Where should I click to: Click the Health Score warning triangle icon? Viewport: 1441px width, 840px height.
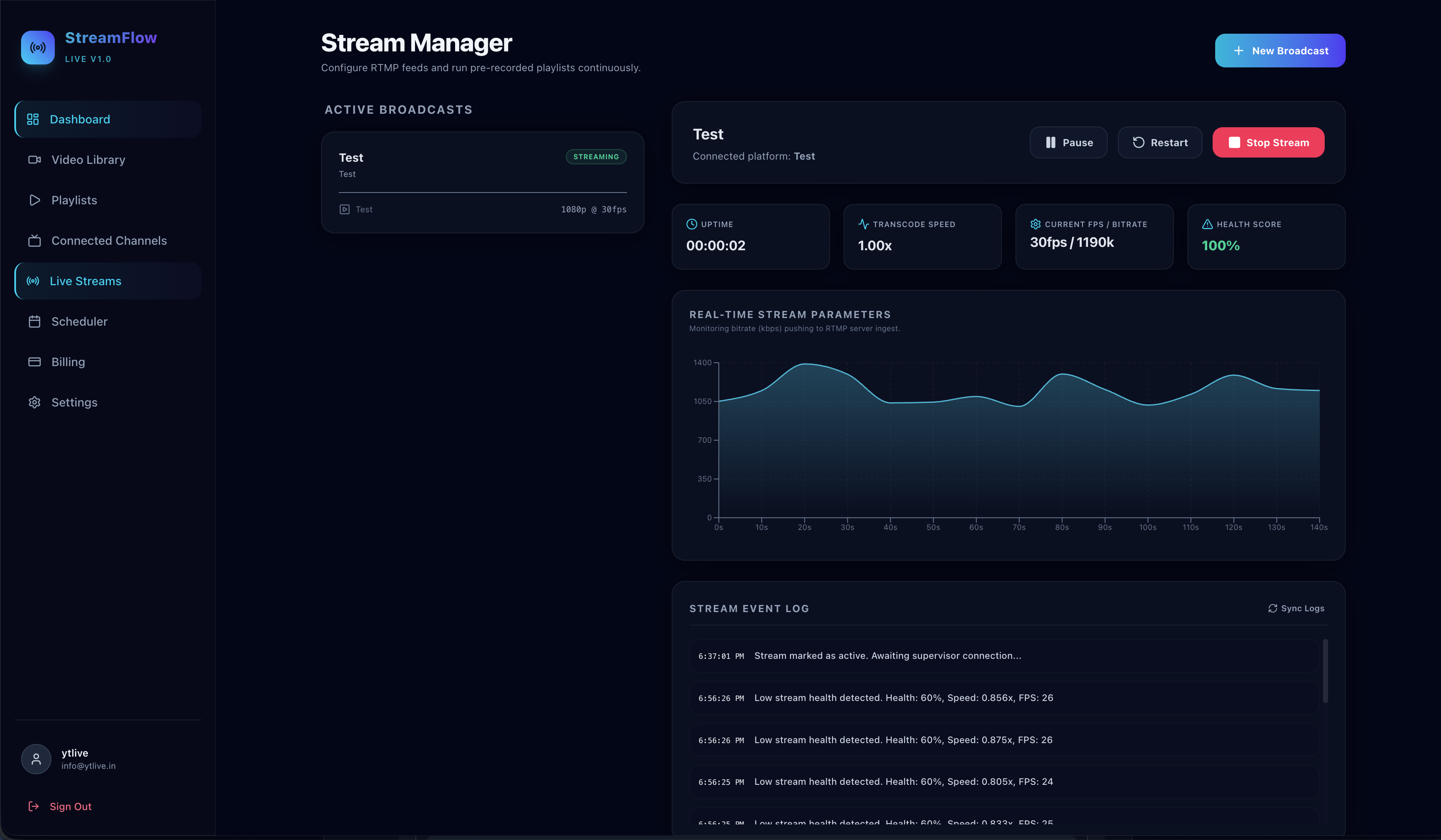pyautogui.click(x=1207, y=224)
